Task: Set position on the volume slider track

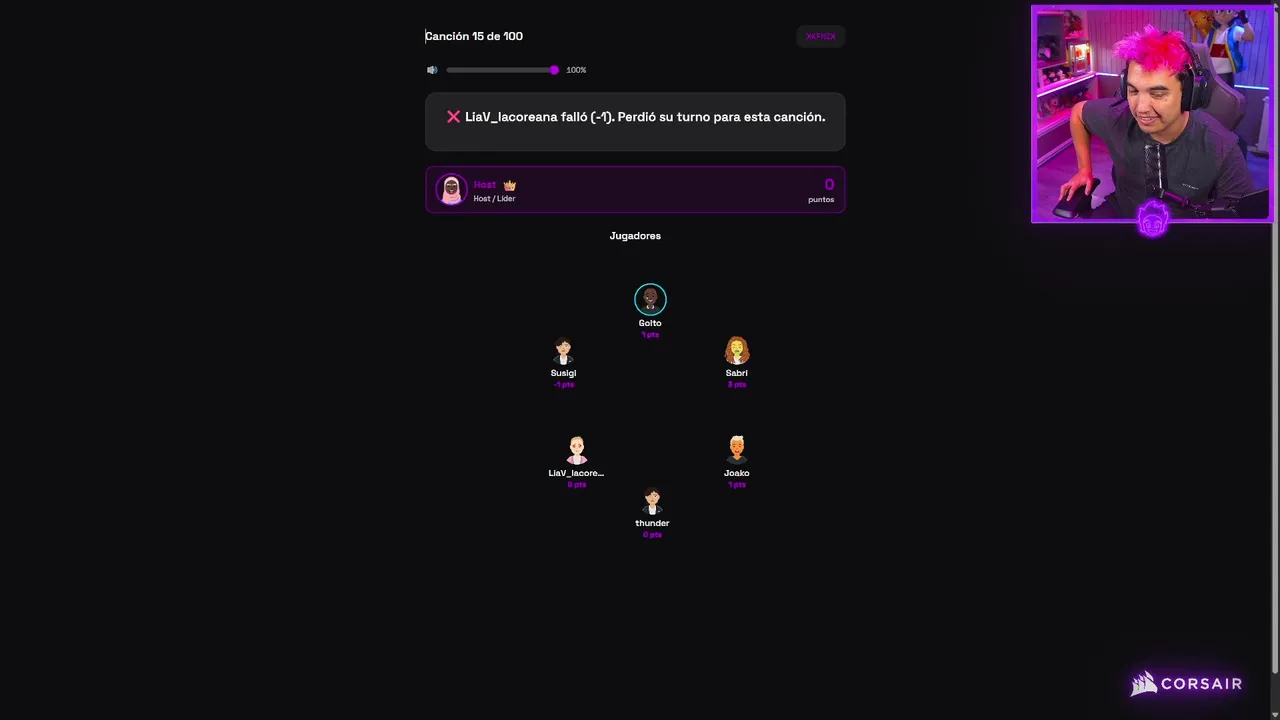Action: (501, 70)
